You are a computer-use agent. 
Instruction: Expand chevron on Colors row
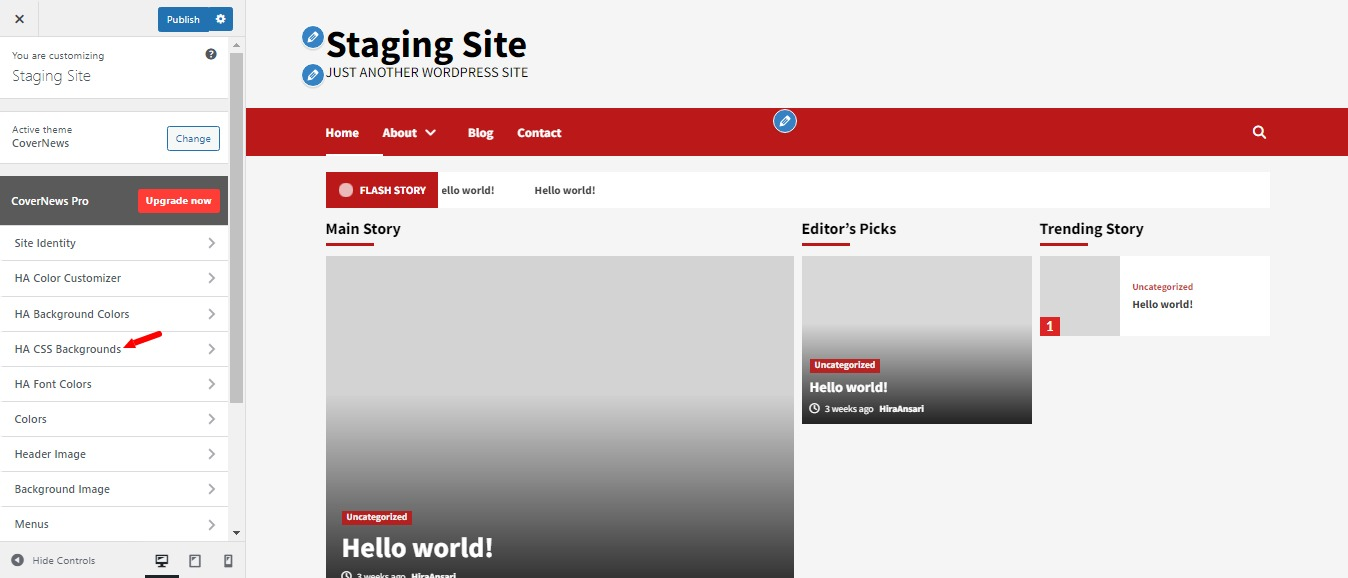(211, 419)
